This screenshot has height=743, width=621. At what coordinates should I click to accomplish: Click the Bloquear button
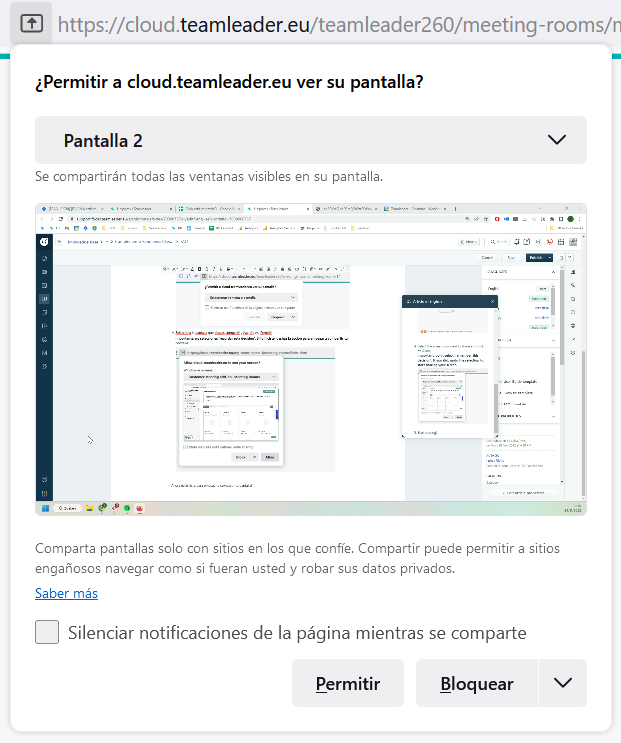pos(477,683)
